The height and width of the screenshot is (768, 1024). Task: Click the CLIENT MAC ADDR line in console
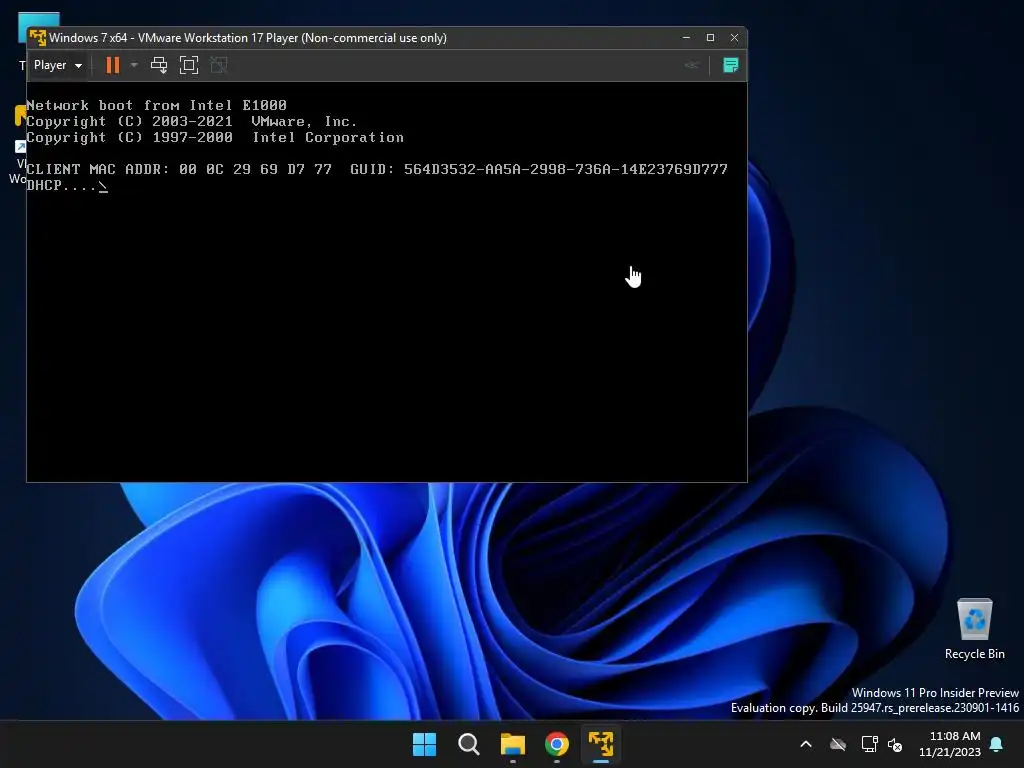[377, 170]
